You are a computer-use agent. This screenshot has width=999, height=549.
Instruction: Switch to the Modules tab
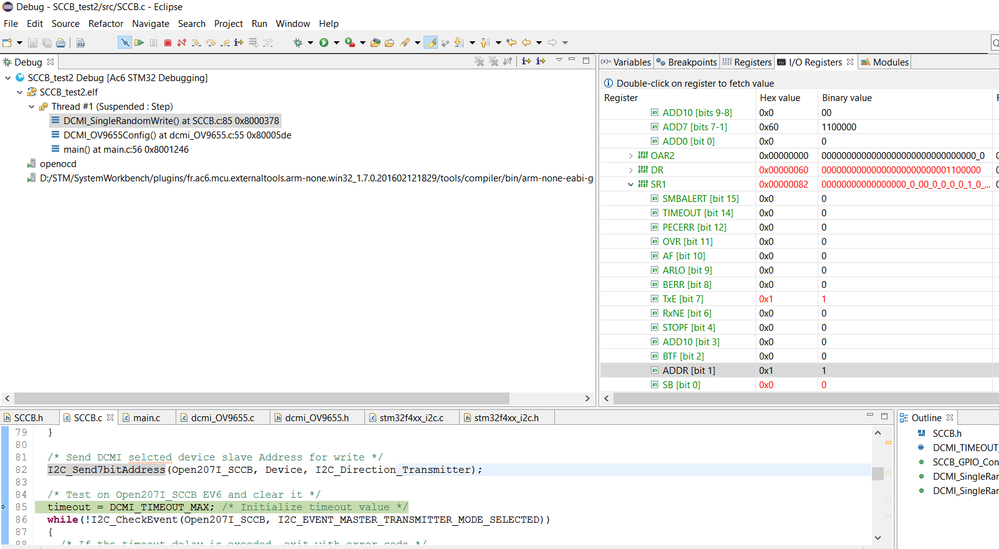coord(884,62)
